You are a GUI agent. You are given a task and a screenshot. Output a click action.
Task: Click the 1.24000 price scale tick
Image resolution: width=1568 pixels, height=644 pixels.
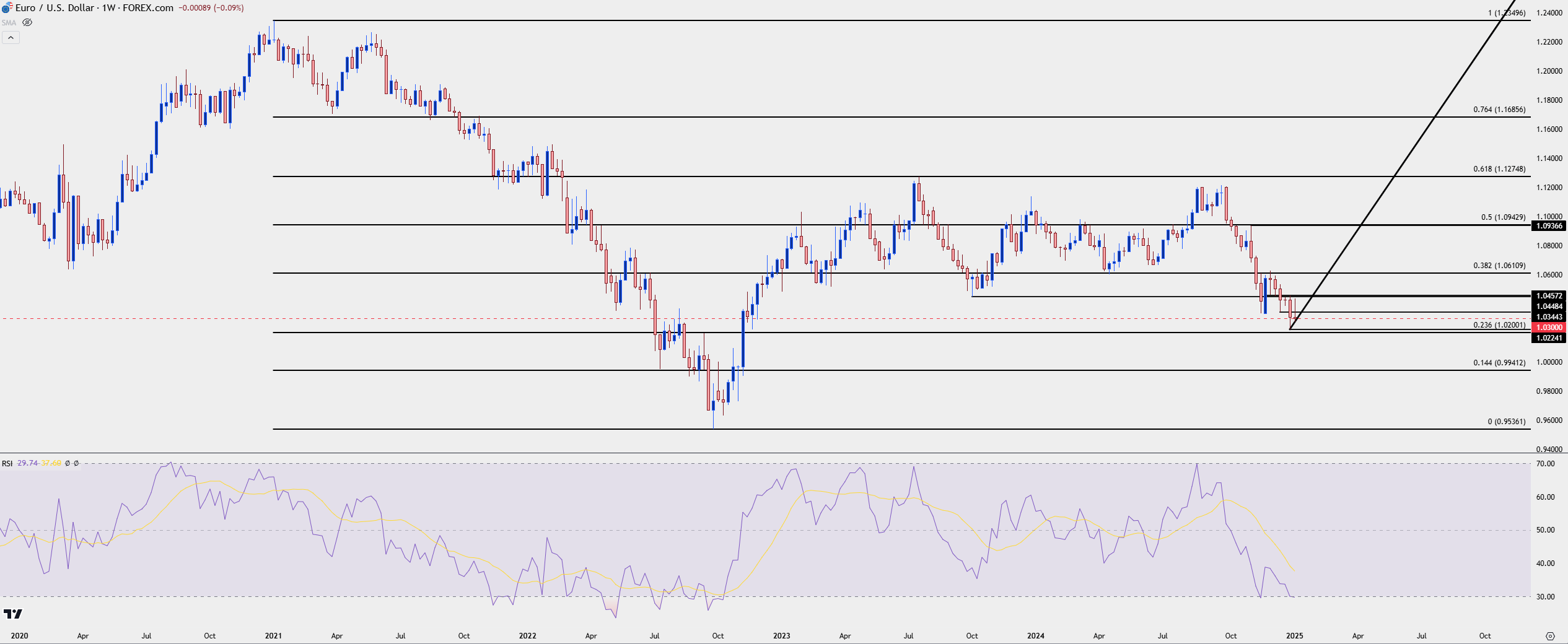(1549, 13)
